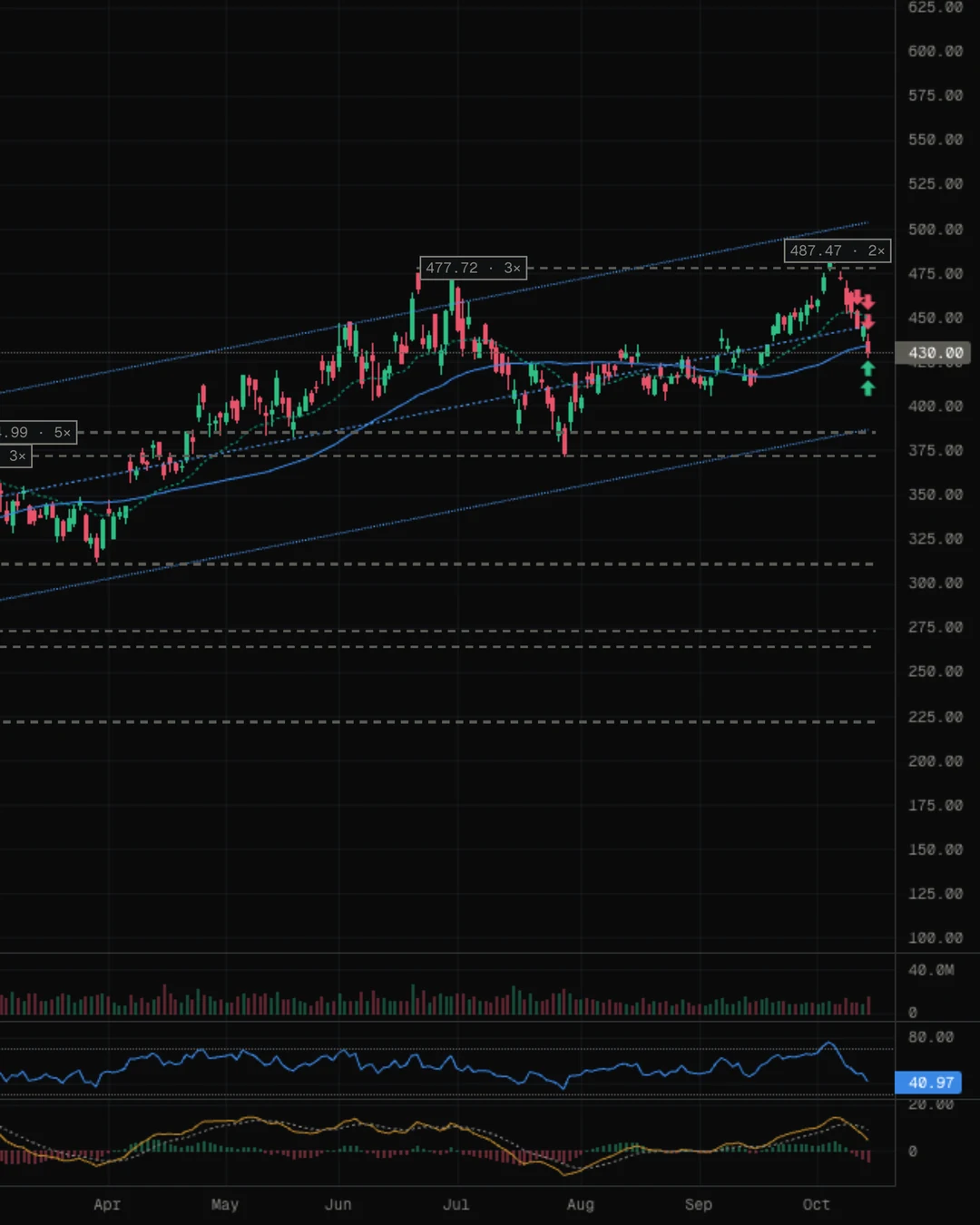Select 475.00 on the price axis
Viewport: 980px width, 1225px height.
click(x=936, y=274)
